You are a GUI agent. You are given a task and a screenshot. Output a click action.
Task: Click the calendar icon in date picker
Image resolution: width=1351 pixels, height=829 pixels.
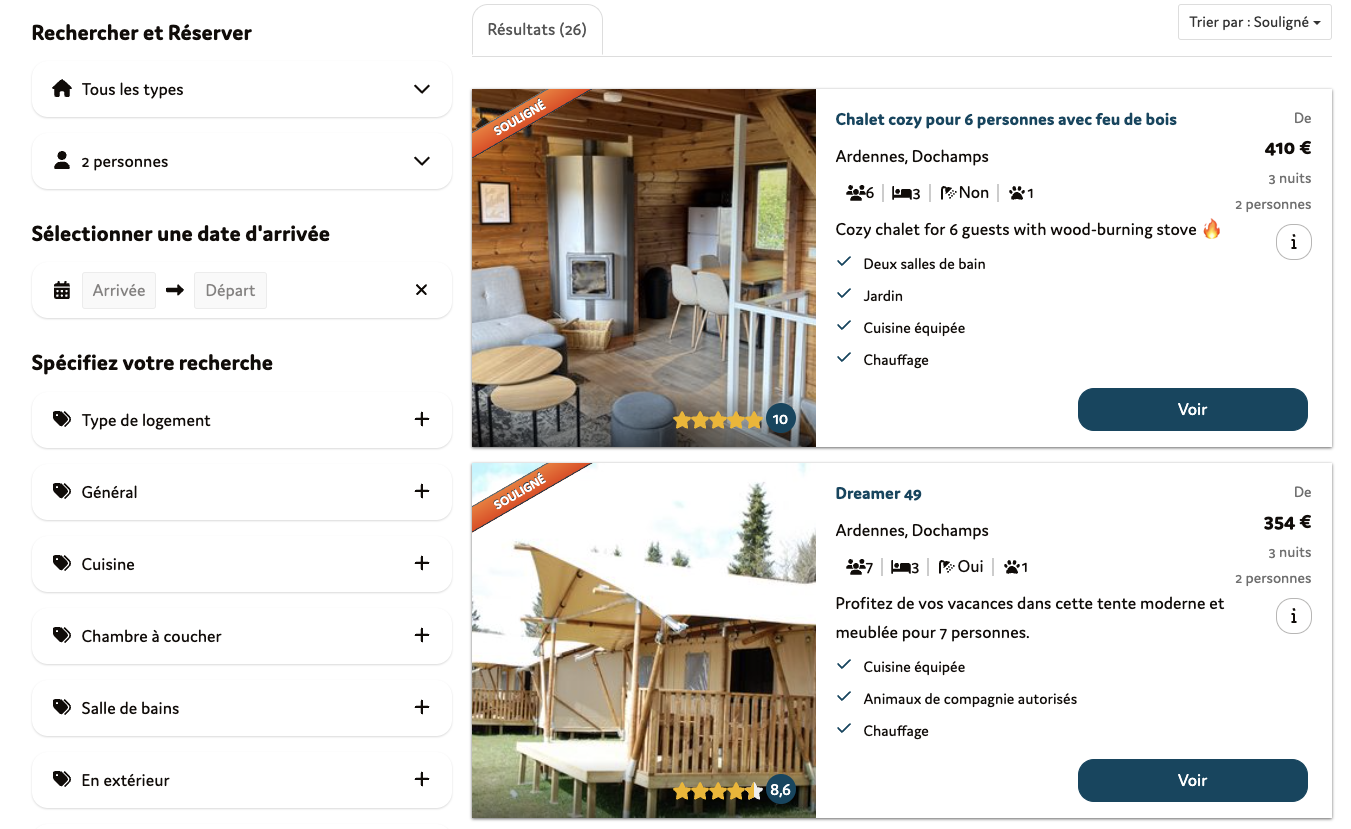[62, 290]
